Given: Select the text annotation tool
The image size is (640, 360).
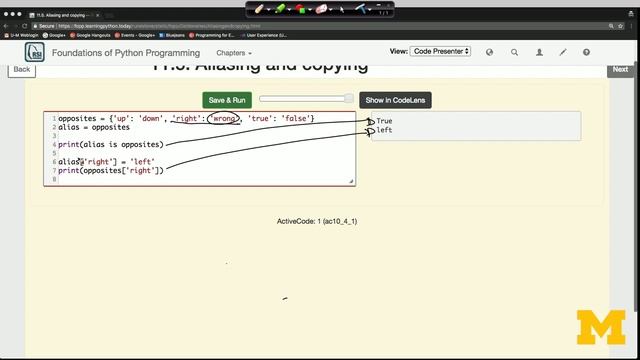Looking at the screenshot, I should [360, 9].
